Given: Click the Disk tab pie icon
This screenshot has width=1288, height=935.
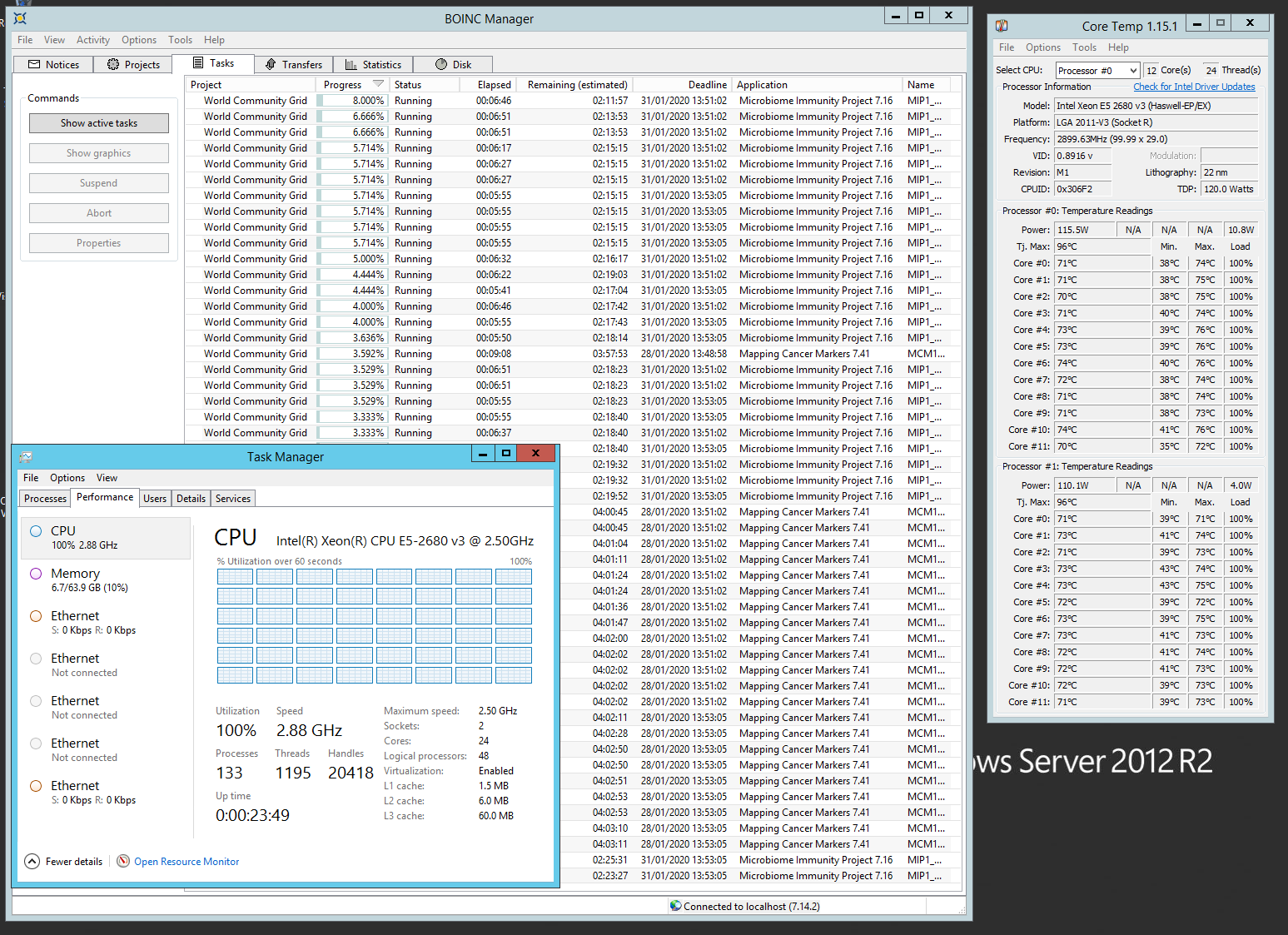Looking at the screenshot, I should 442,64.
